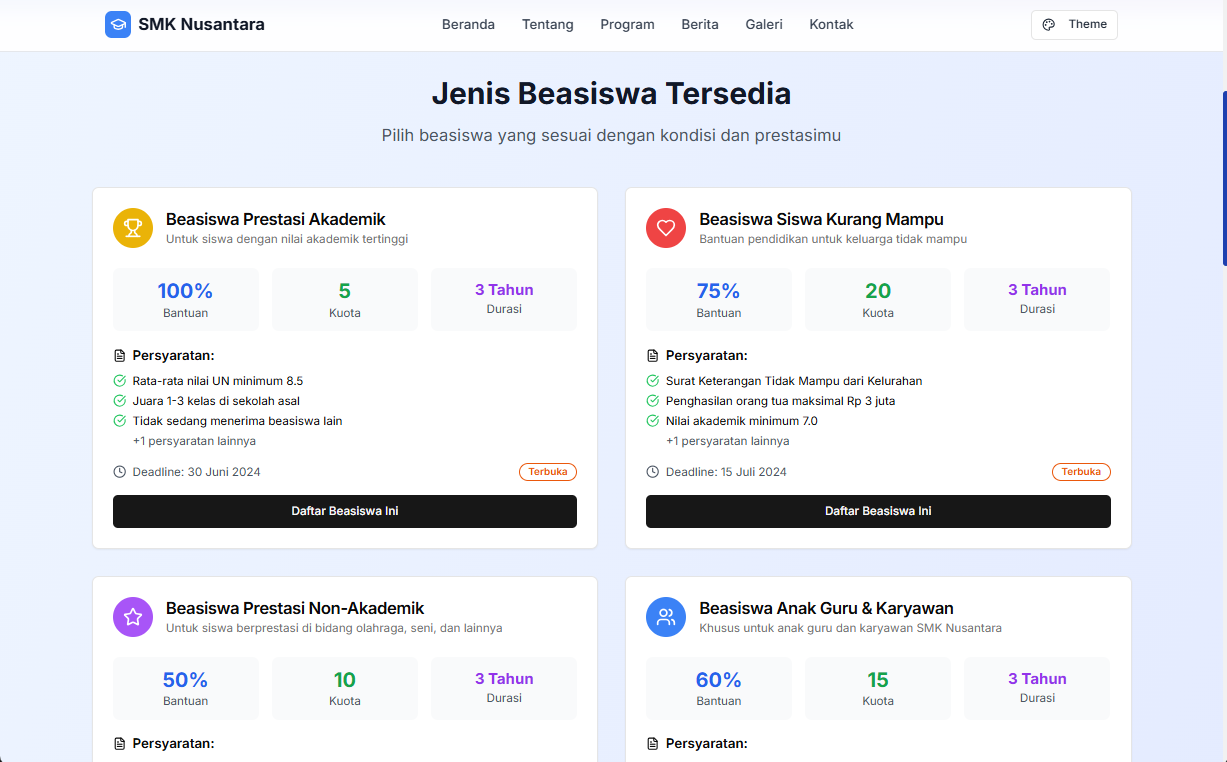Screen dimensions: 1227x762
Task: Open the Theme switcher
Action: click(x=1074, y=25)
